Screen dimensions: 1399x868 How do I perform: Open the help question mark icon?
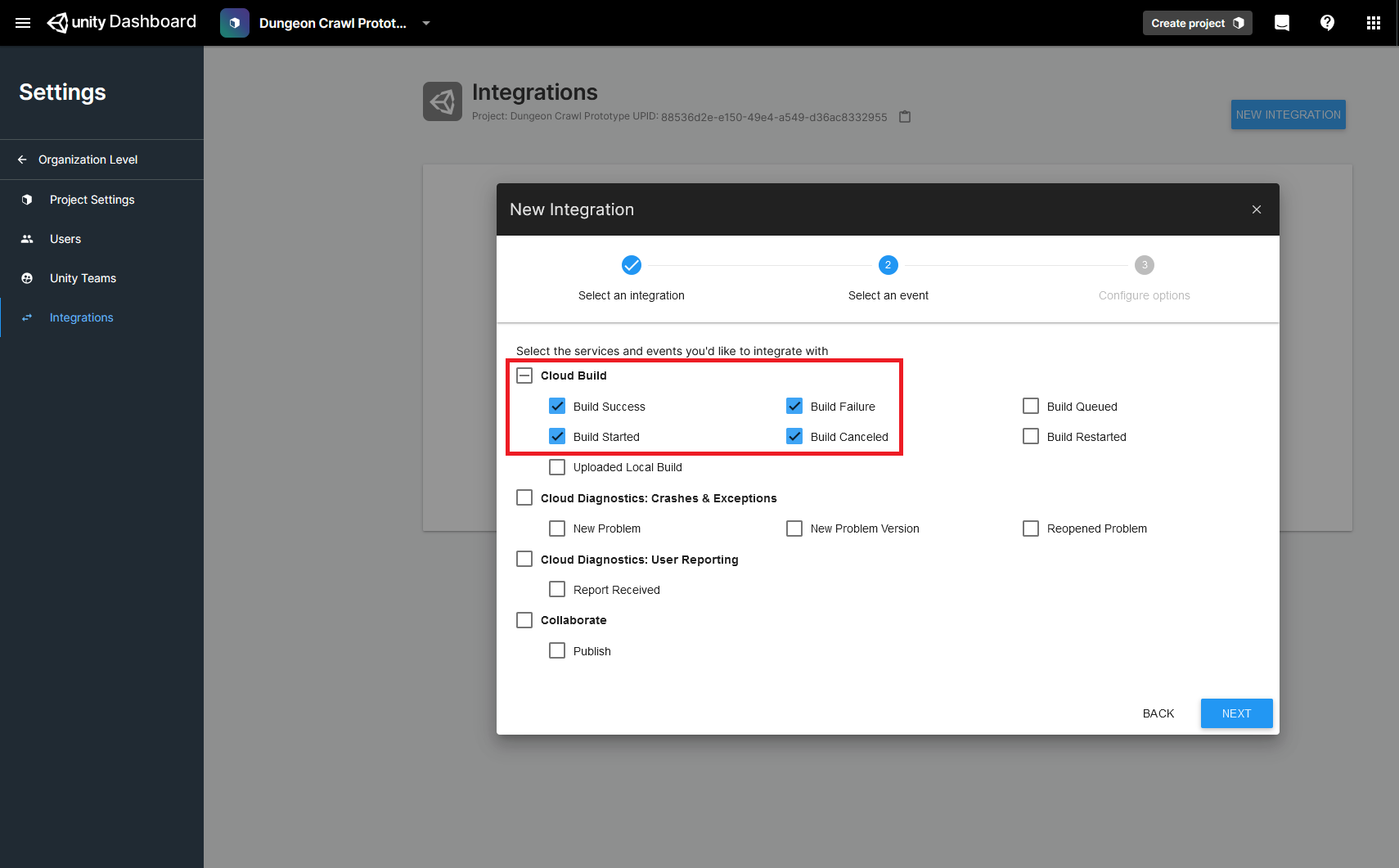(x=1327, y=23)
